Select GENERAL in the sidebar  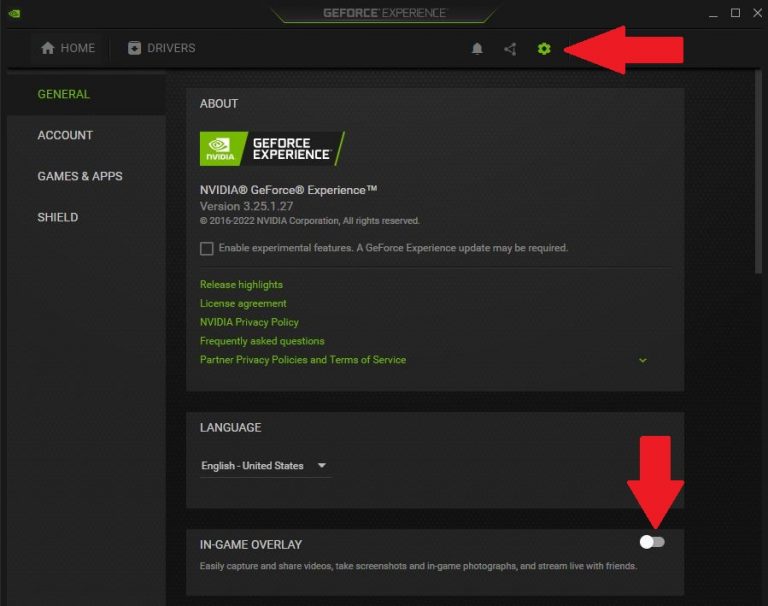(x=86, y=94)
